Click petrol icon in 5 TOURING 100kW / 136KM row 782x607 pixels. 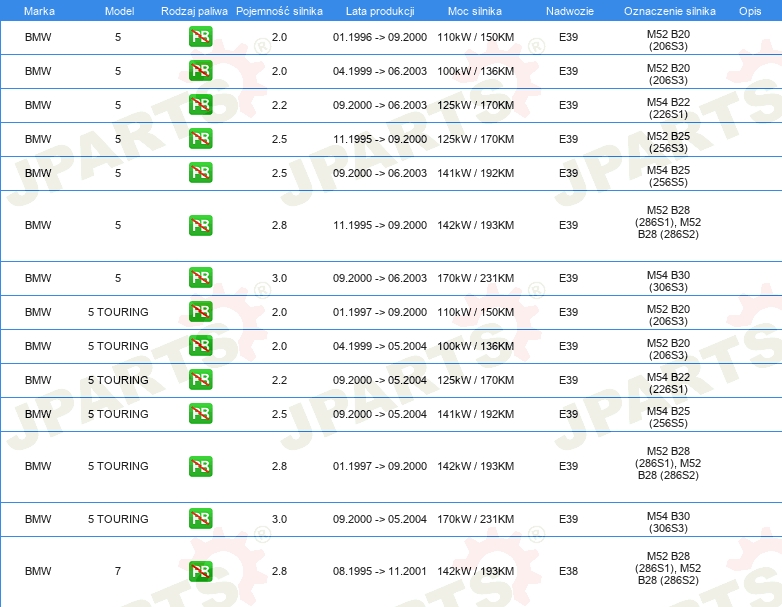click(x=200, y=346)
